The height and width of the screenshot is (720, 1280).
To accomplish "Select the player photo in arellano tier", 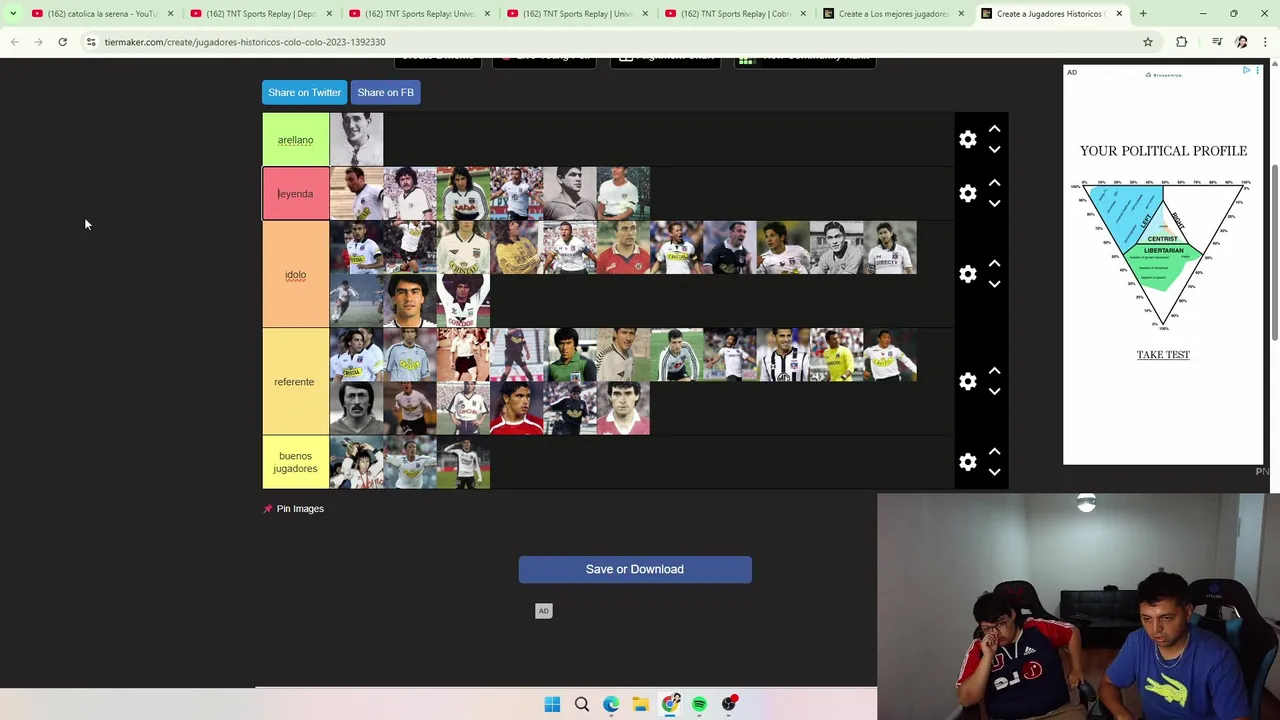I will pos(356,140).
